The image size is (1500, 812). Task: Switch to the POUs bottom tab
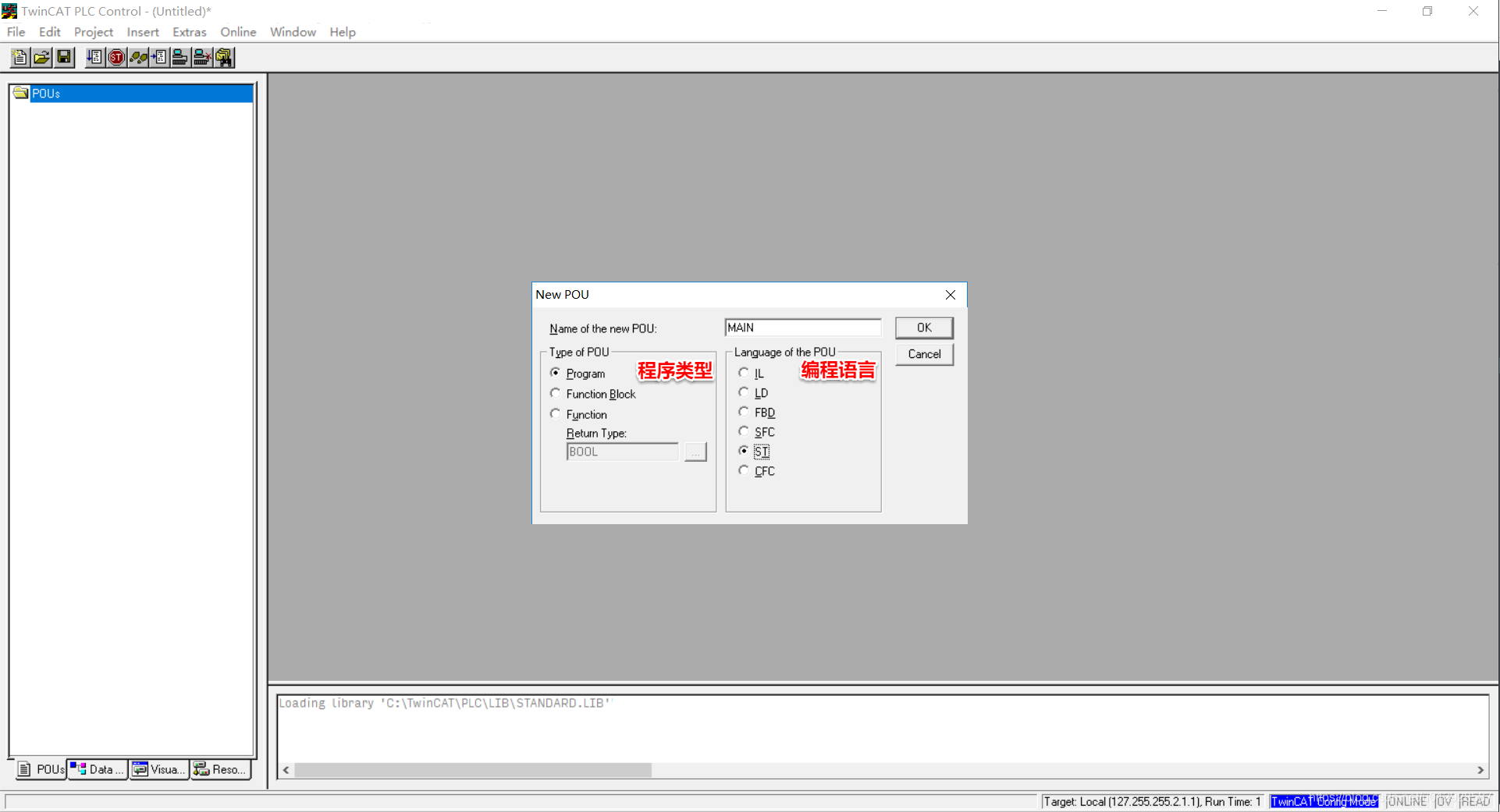point(41,769)
